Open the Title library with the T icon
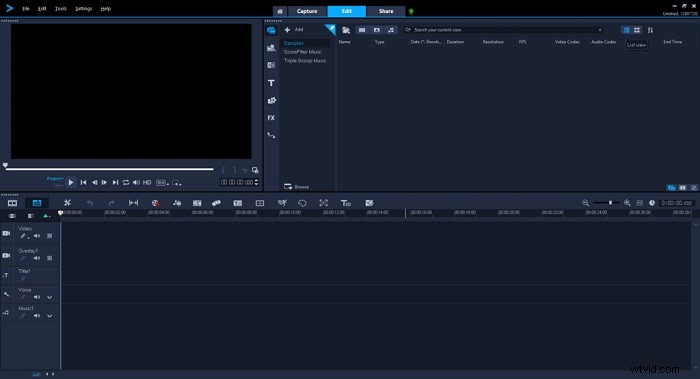This screenshot has height=379, width=700. pyautogui.click(x=271, y=83)
